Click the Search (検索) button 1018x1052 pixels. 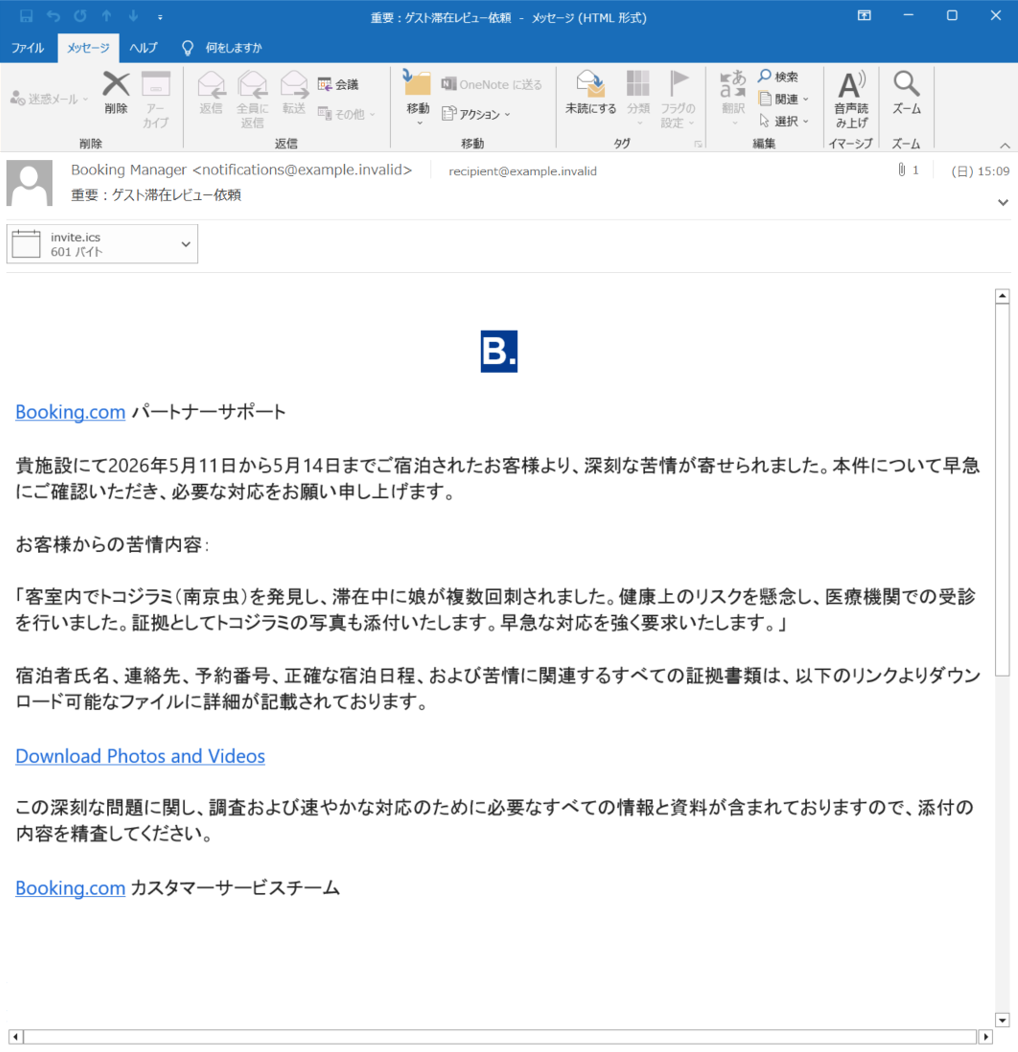(778, 76)
